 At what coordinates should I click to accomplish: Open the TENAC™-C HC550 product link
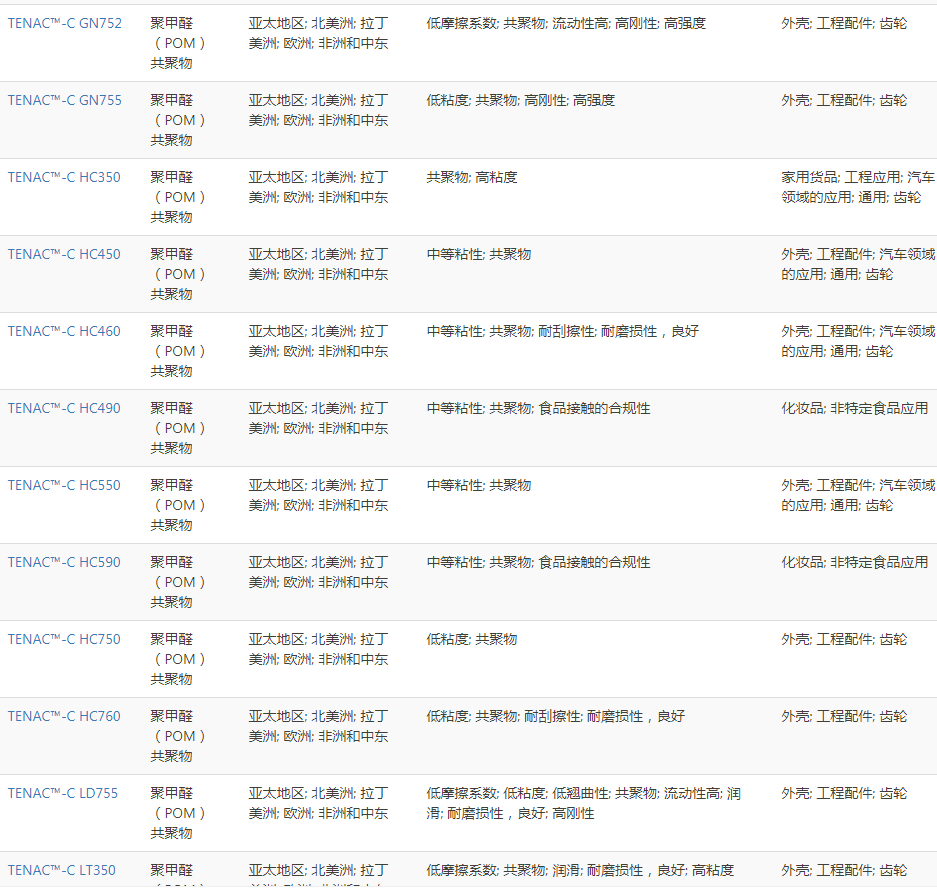(x=64, y=485)
